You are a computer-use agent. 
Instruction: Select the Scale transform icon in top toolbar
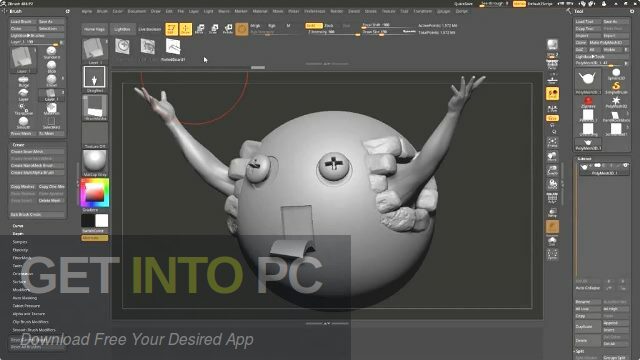214,29
